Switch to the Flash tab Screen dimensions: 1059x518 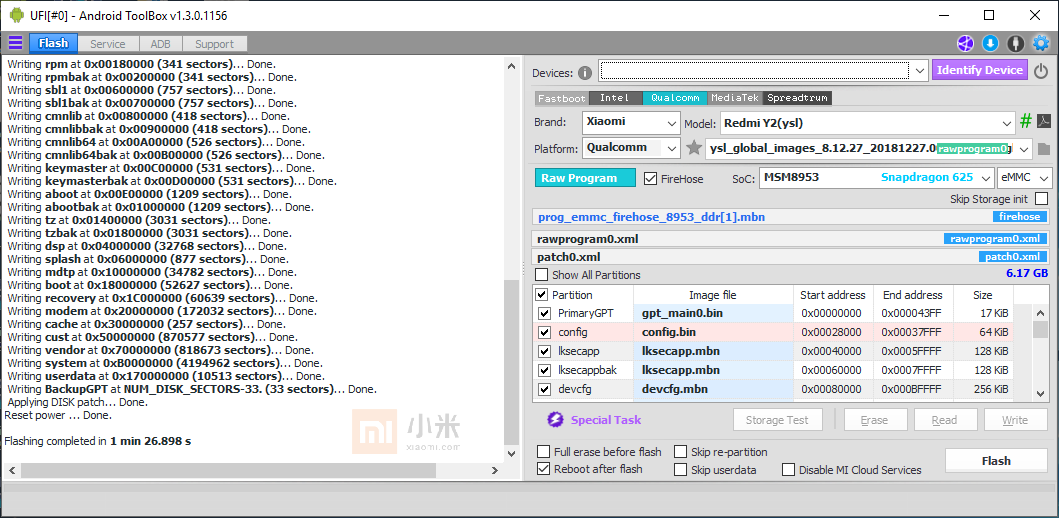53,43
